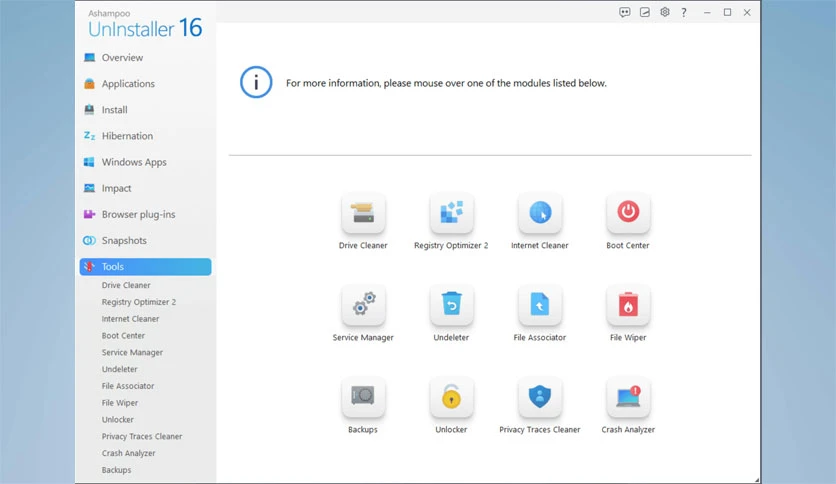Screen dimensions: 836x484
Task: Open help question mark icon
Action: tap(684, 12)
